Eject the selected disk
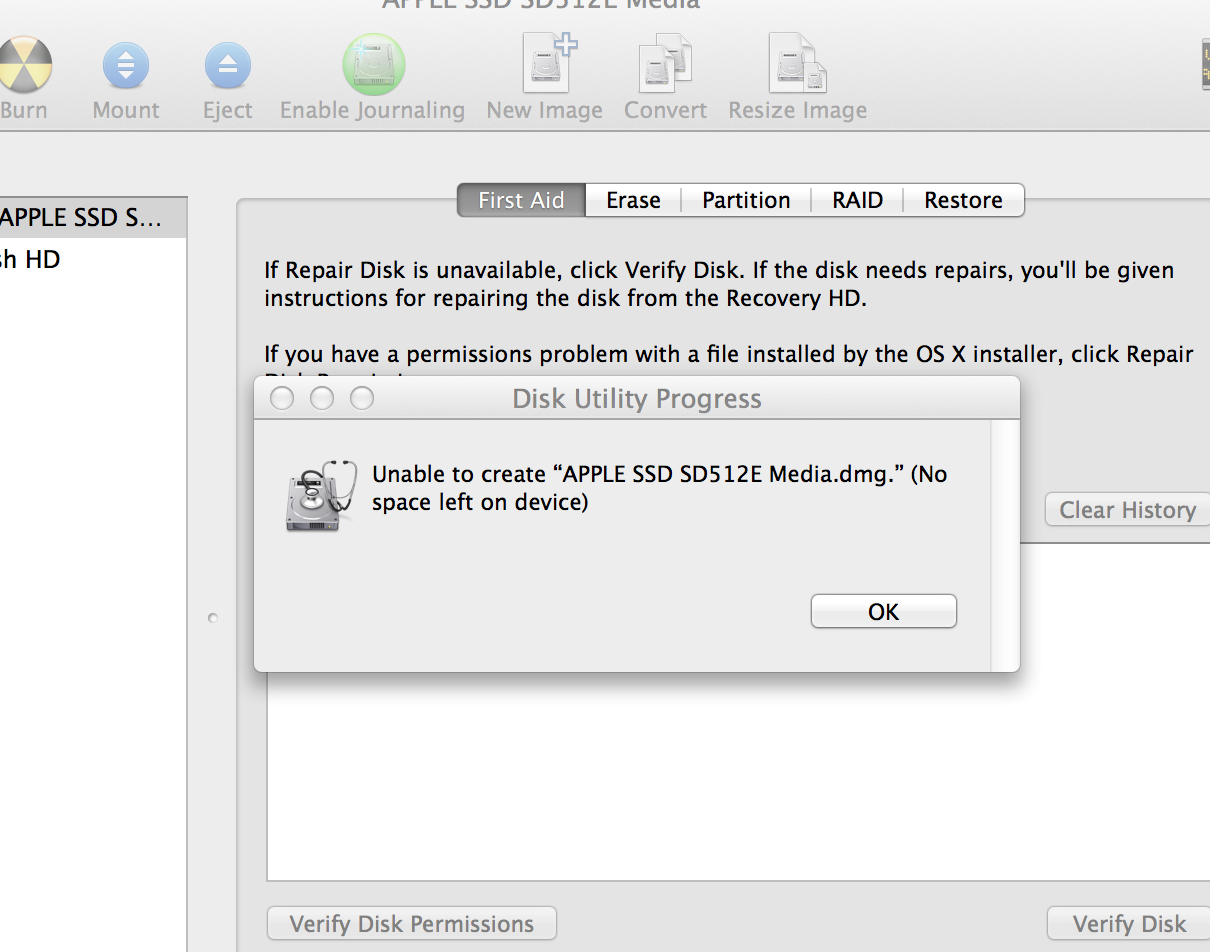 click(228, 66)
